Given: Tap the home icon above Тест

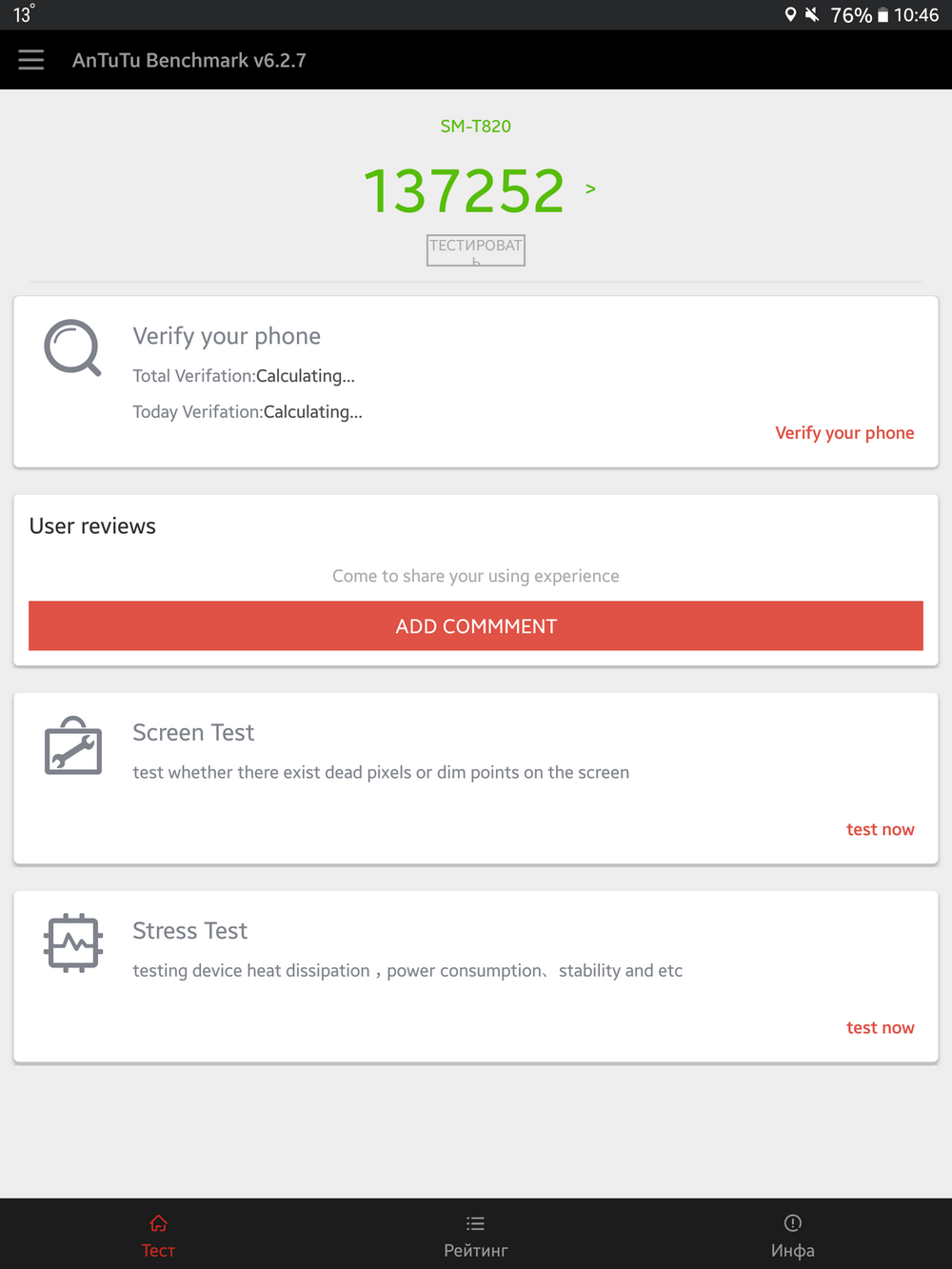Looking at the screenshot, I should pyautogui.click(x=158, y=1223).
